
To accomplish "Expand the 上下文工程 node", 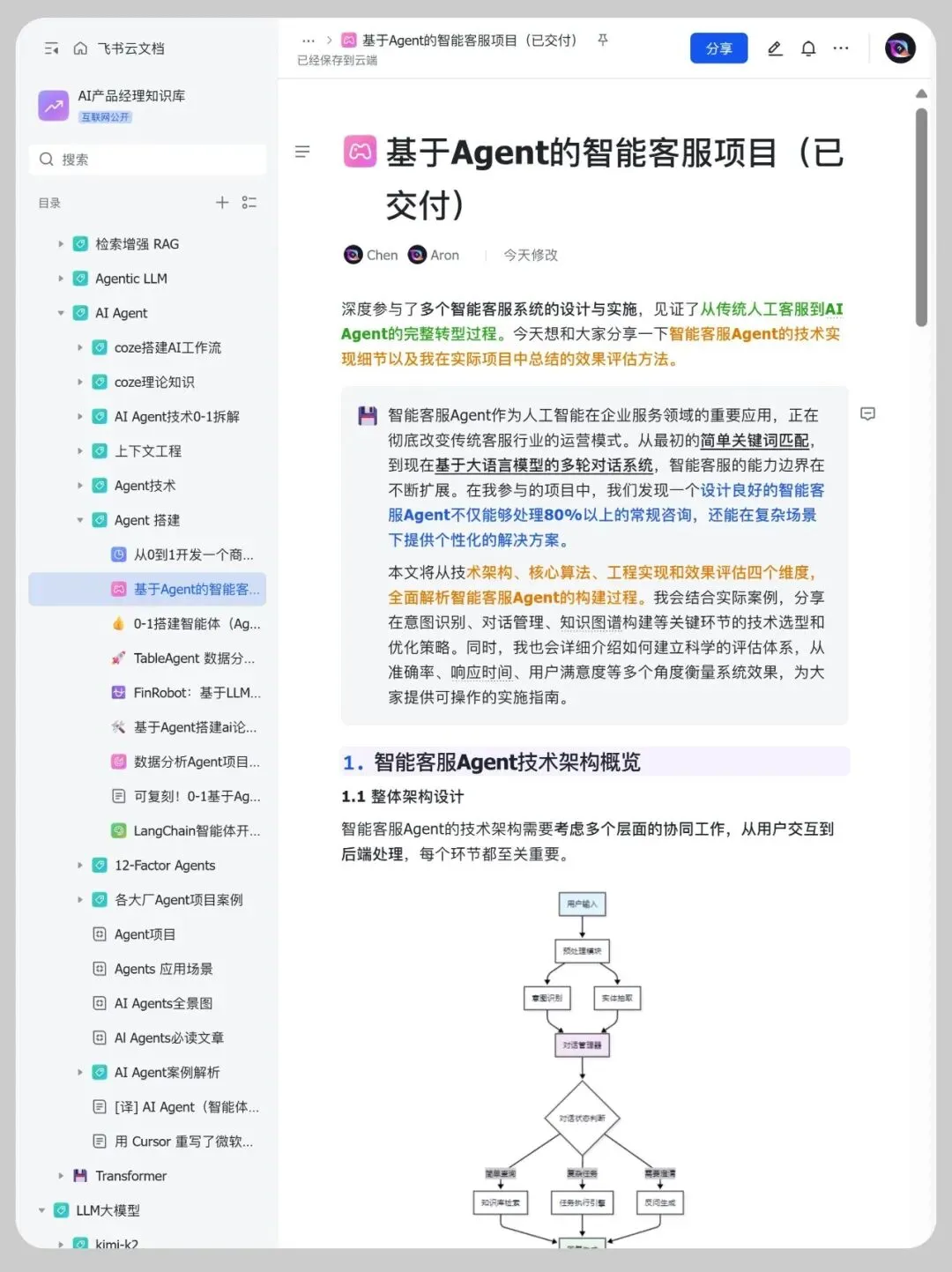I will [x=80, y=451].
